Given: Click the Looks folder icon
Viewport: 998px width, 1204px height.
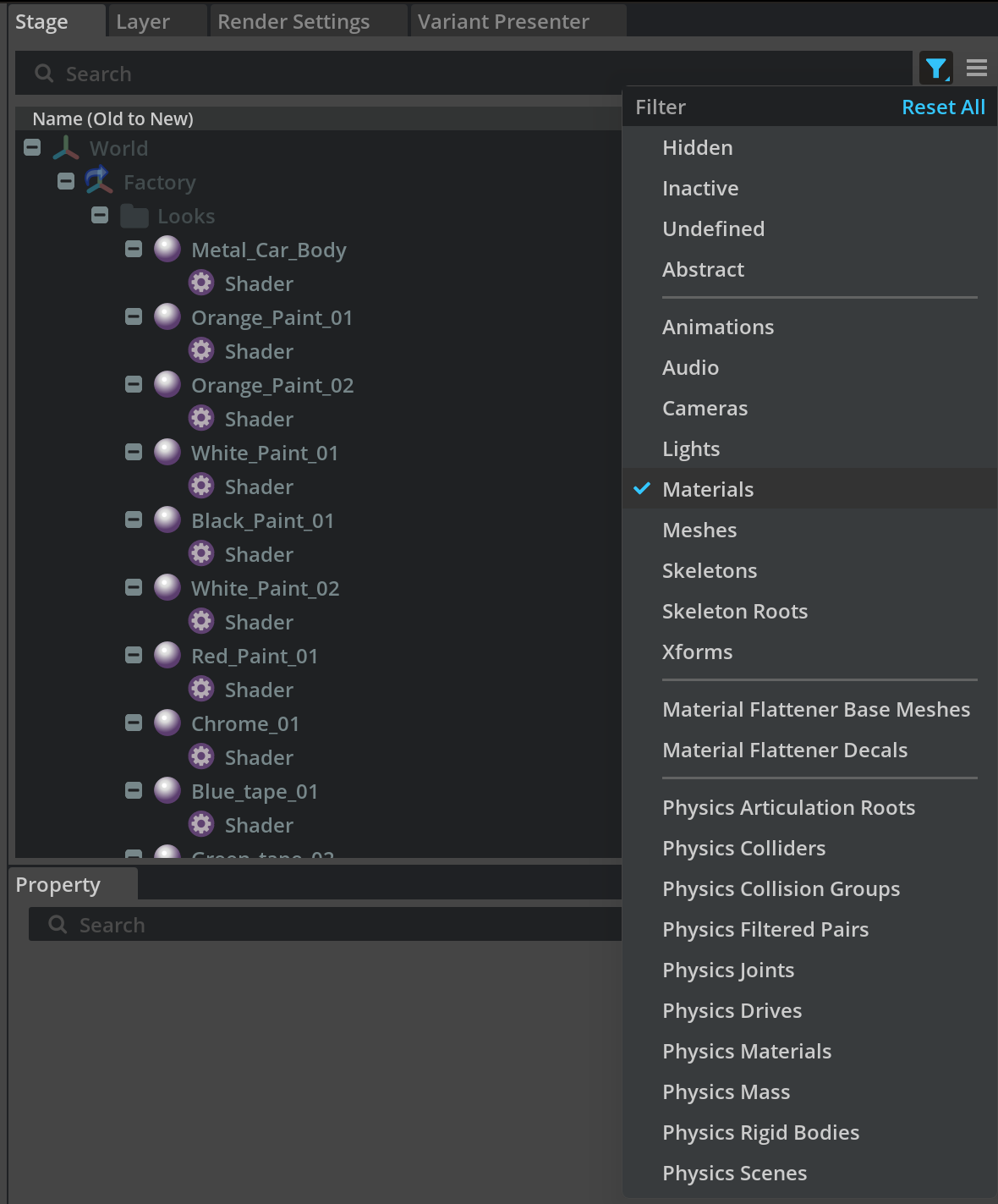Looking at the screenshot, I should pos(134,216).
